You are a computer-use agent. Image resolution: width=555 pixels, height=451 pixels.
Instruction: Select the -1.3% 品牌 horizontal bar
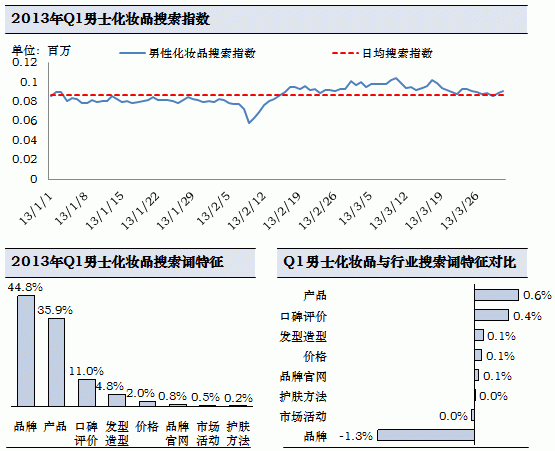tap(426, 435)
